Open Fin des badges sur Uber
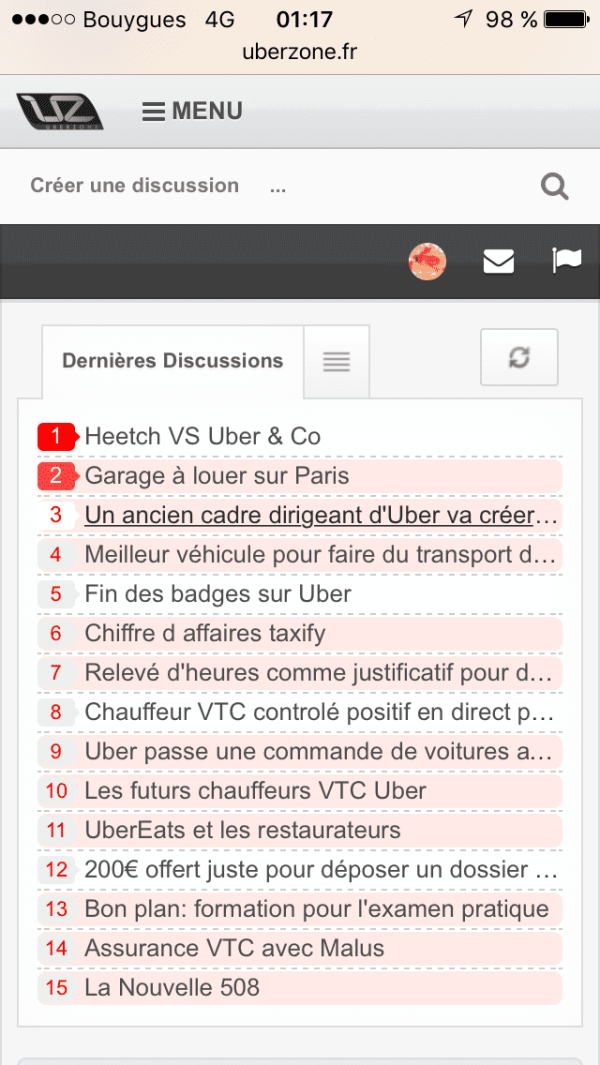Image resolution: width=600 pixels, height=1065 pixels. pyautogui.click(x=218, y=594)
